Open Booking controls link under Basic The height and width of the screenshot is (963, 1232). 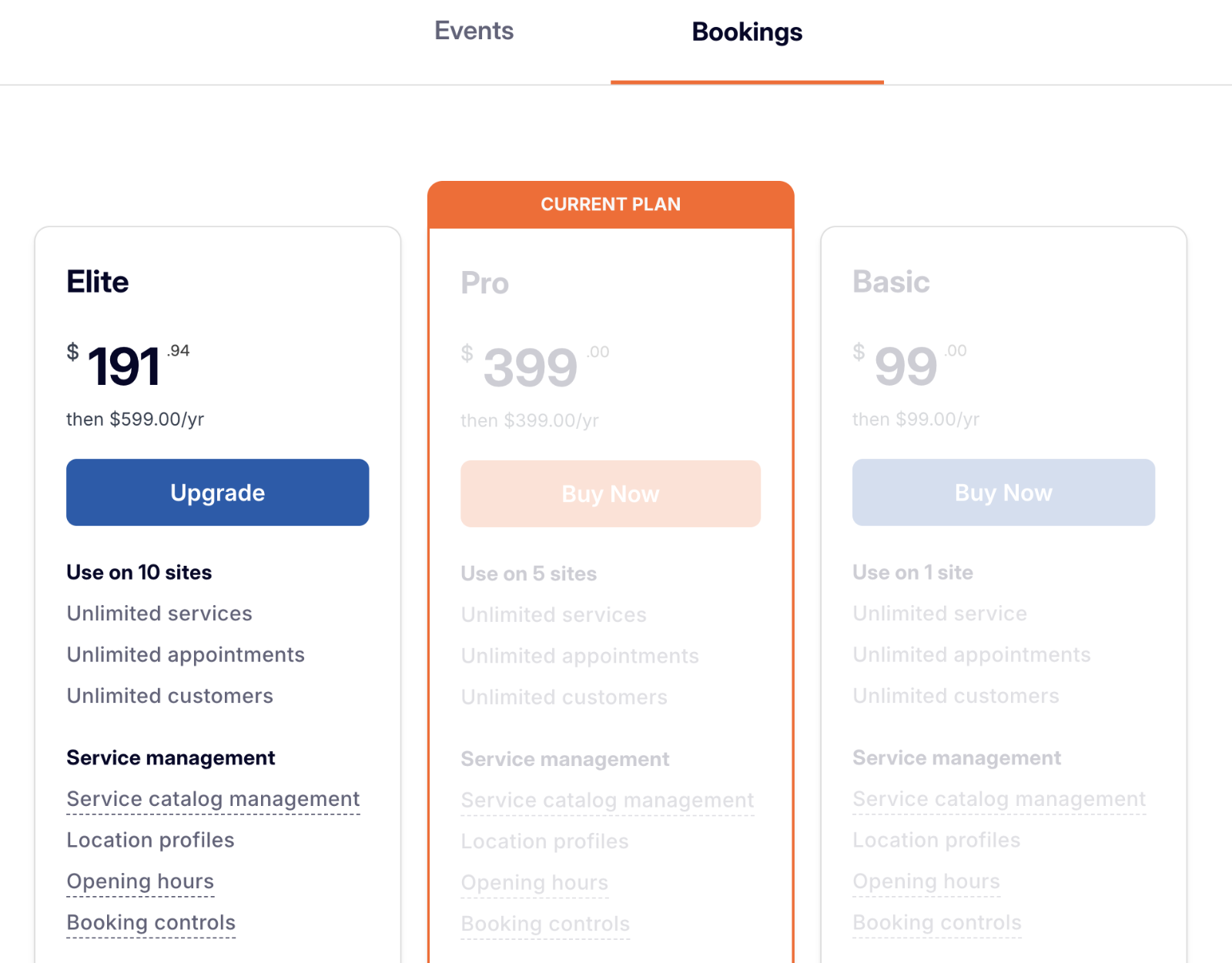point(936,921)
